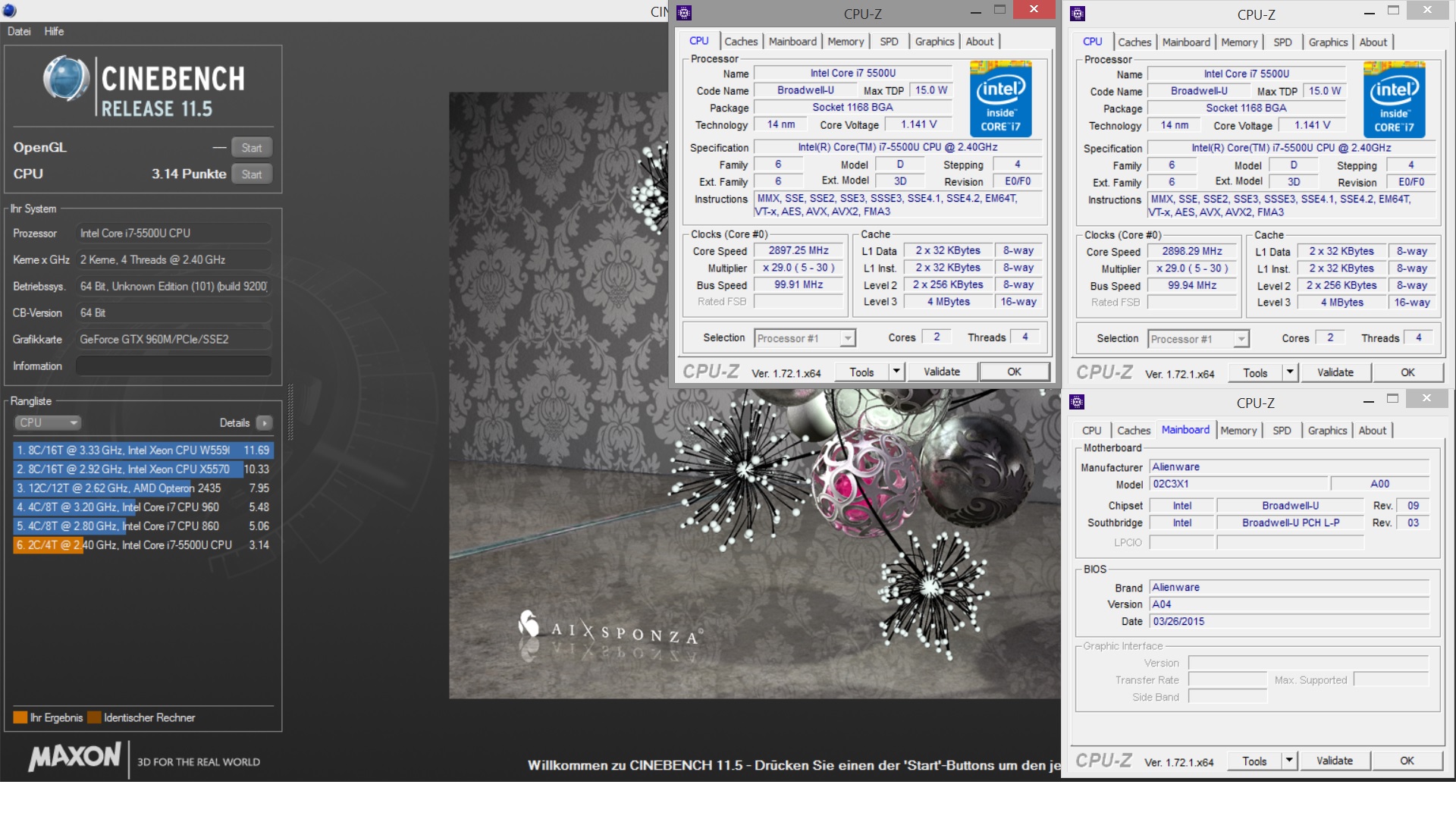
Task: Switch to About tab in Mainboard CPU-Z window
Action: click(1372, 430)
